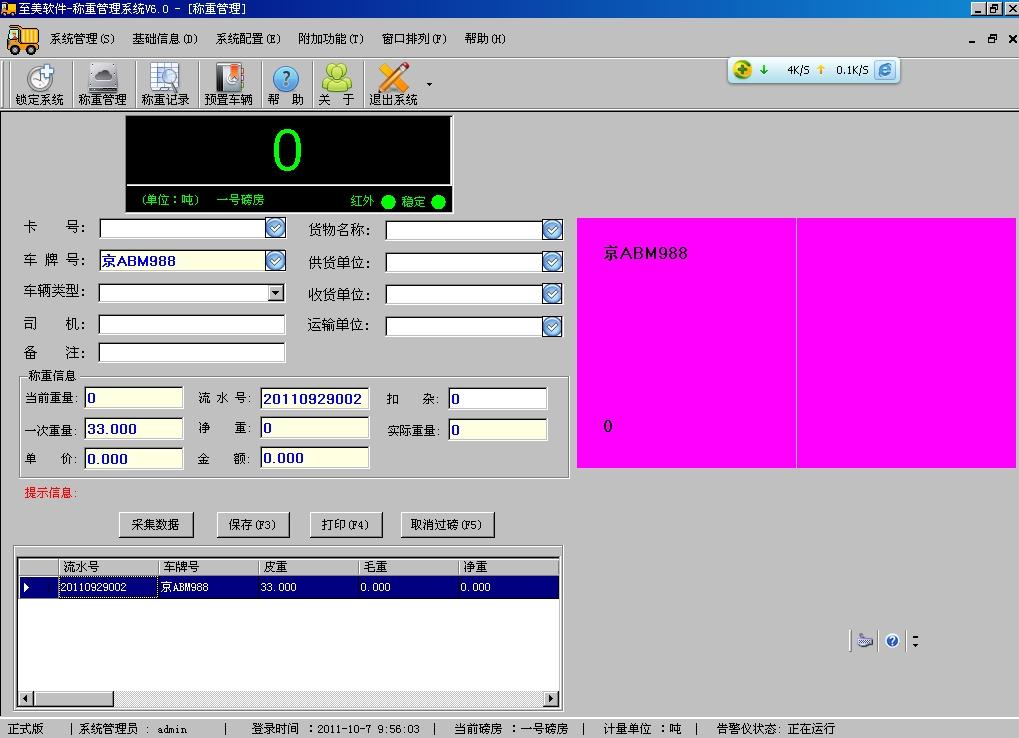This screenshot has height=738, width=1019.
Task: Click the IE browser icon in network speed widget
Action: tap(884, 70)
